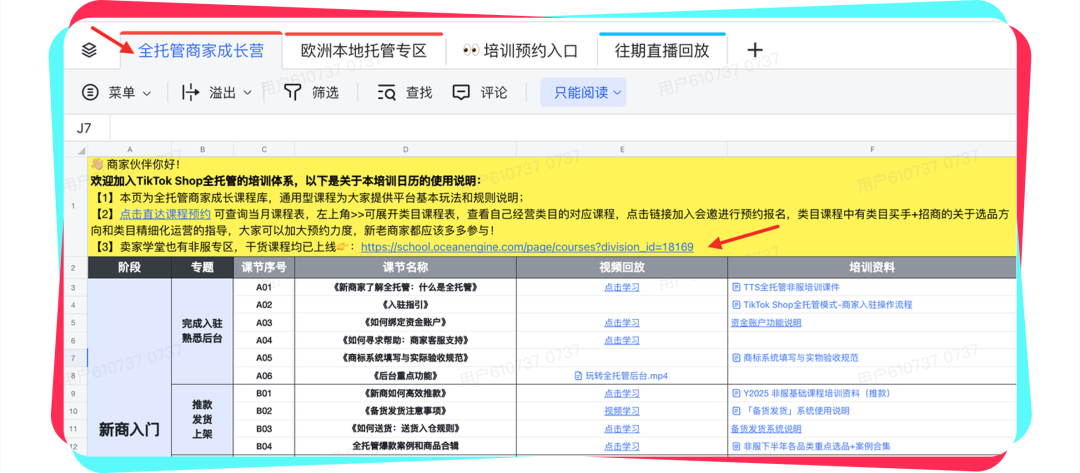The width and height of the screenshot is (1080, 473).
Task: Expand the 只能阅读 permission dropdown
Action: 583,92
